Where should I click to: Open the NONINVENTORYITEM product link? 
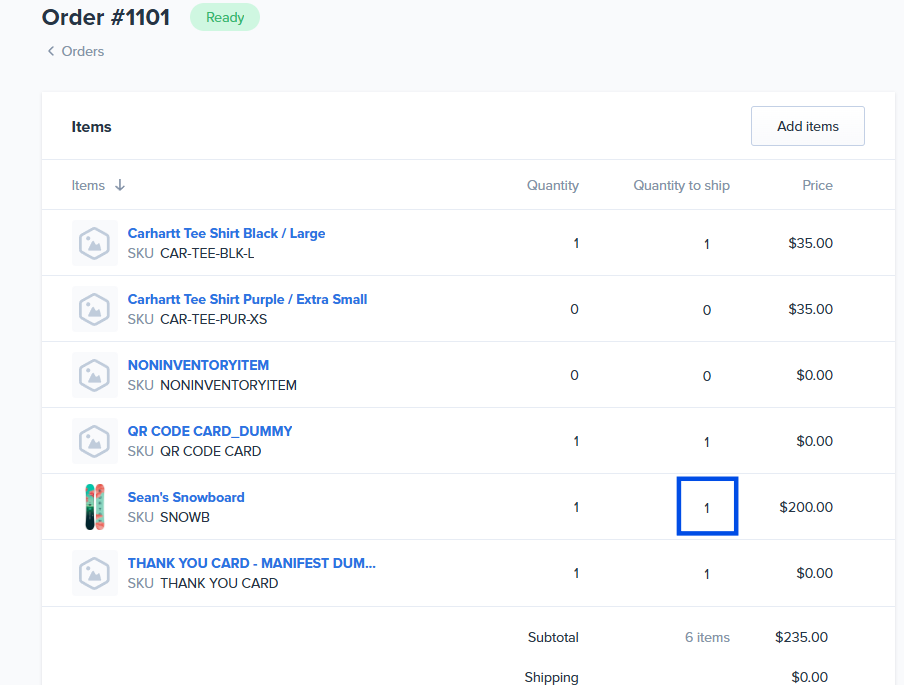click(198, 365)
